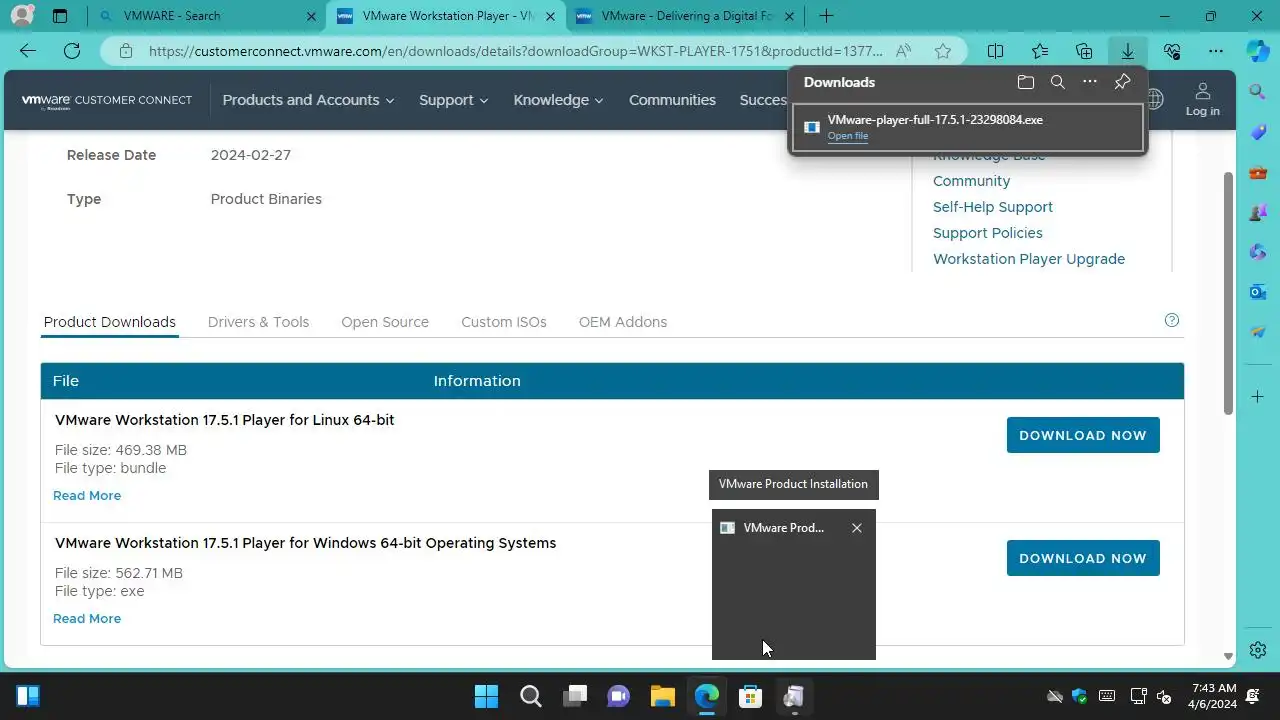Viewport: 1280px width, 720px height.
Task: Click Open file link in Downloads
Action: click(x=848, y=136)
